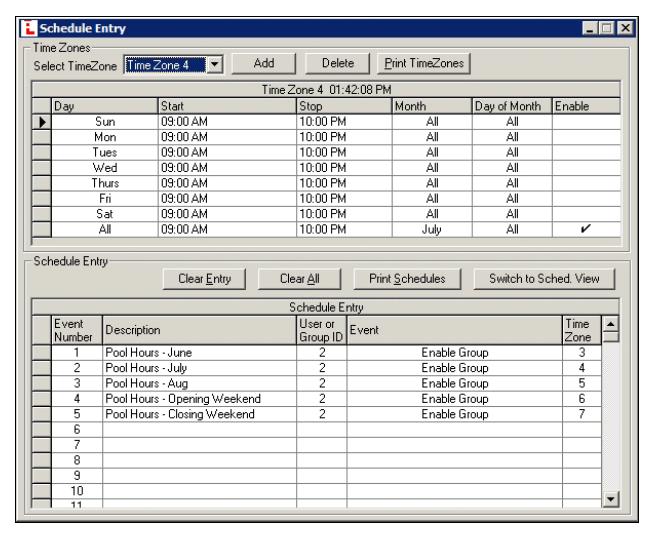Click the Month cell in the Wed row
This screenshot has height=538, width=653.
point(432,168)
